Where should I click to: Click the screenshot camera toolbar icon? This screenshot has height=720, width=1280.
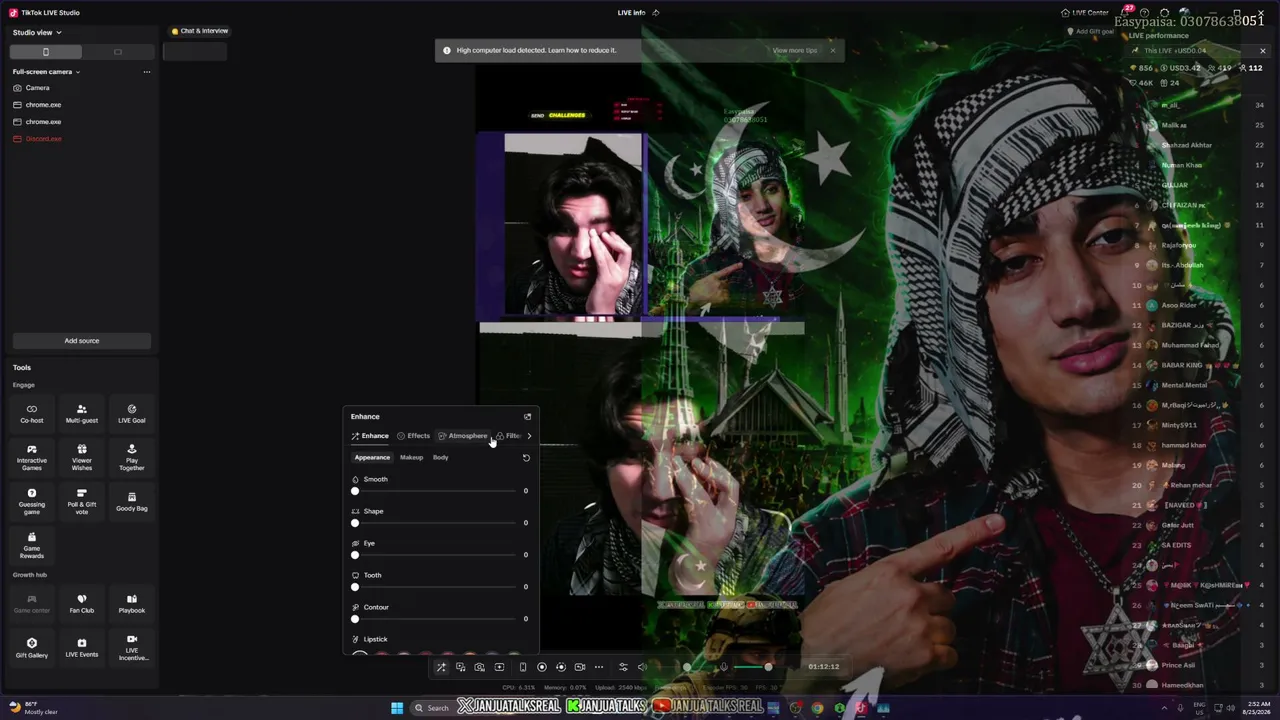[x=480, y=667]
